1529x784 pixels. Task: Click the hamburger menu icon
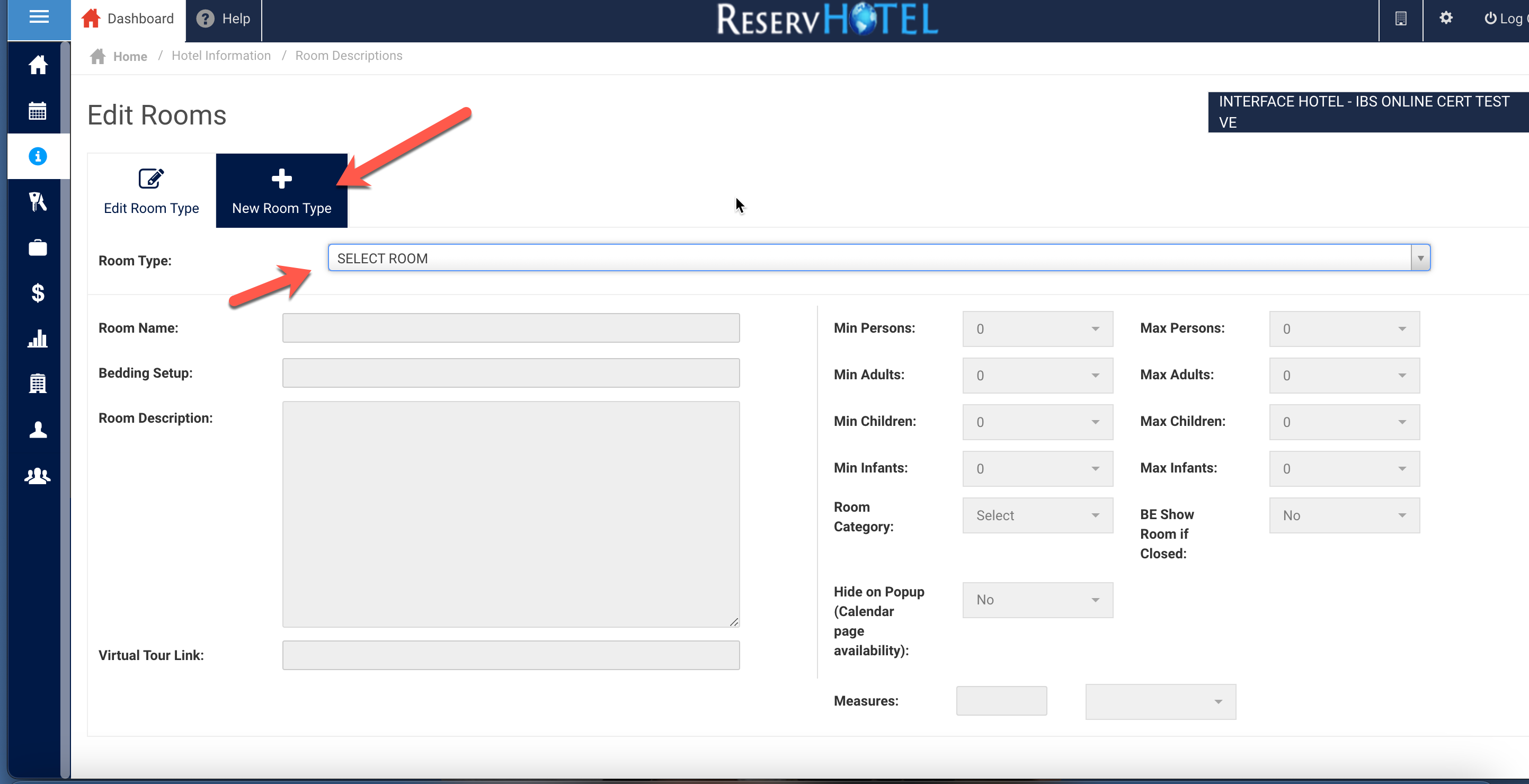[39, 17]
